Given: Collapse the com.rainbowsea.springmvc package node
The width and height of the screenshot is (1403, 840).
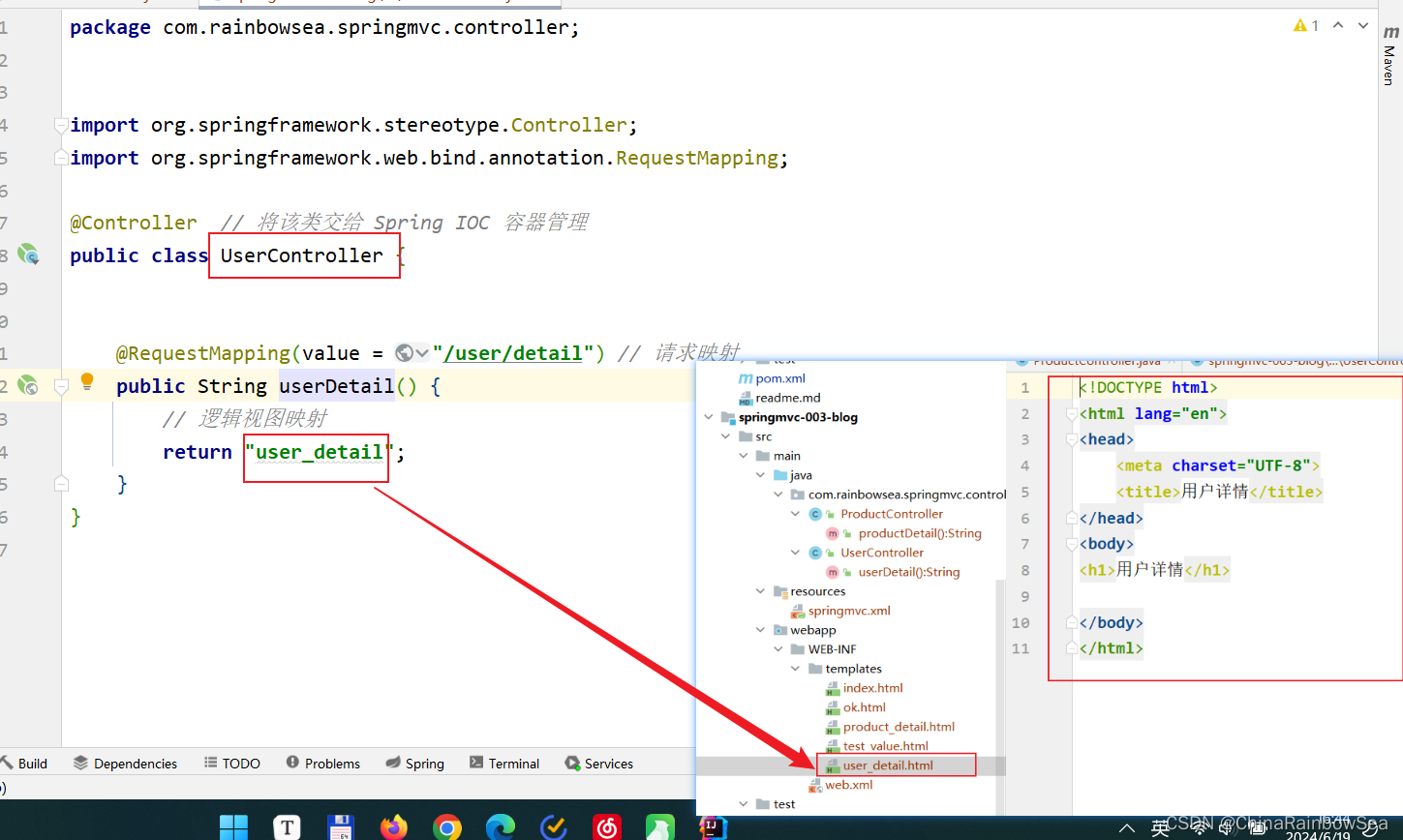Looking at the screenshot, I should (x=778, y=495).
